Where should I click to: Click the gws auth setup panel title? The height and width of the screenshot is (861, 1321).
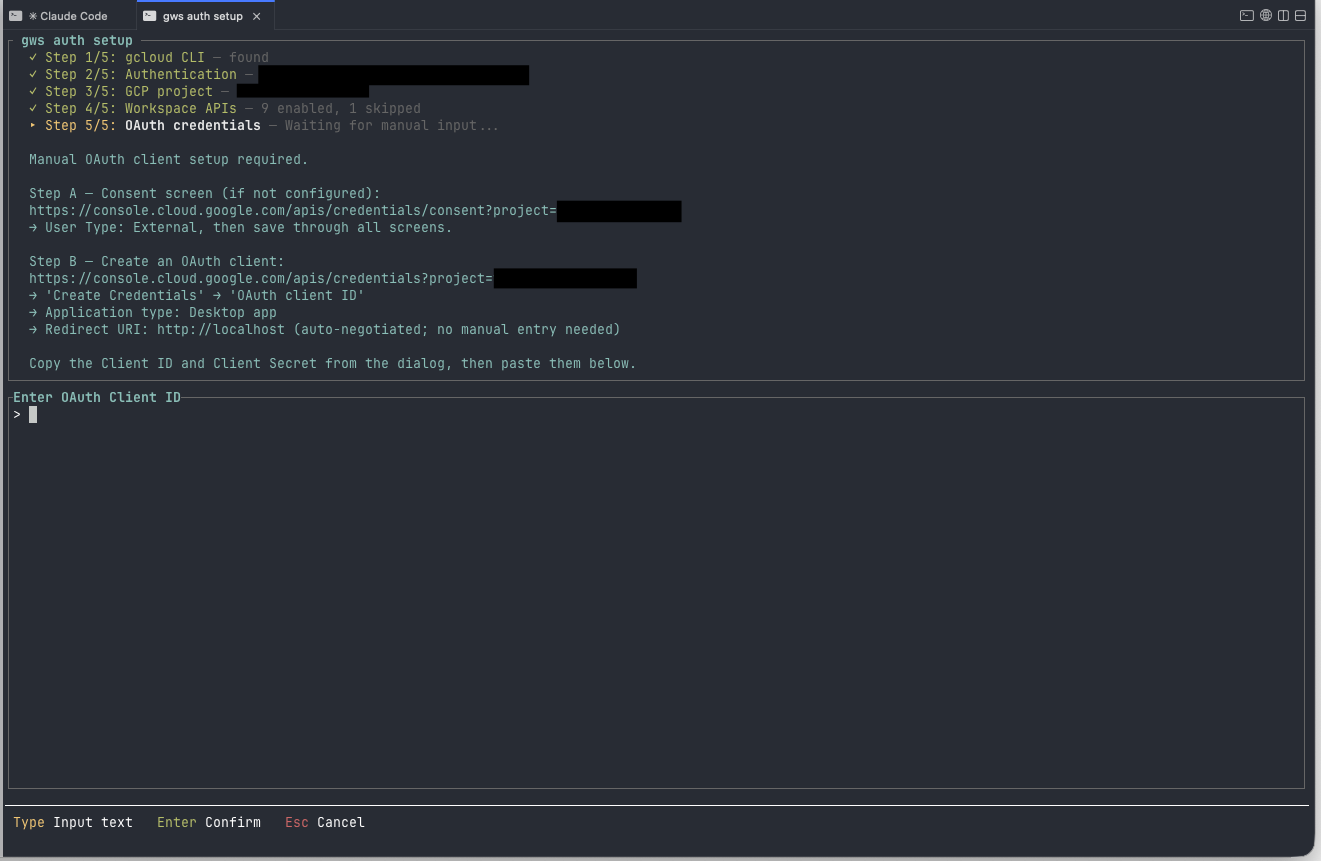pos(75,40)
